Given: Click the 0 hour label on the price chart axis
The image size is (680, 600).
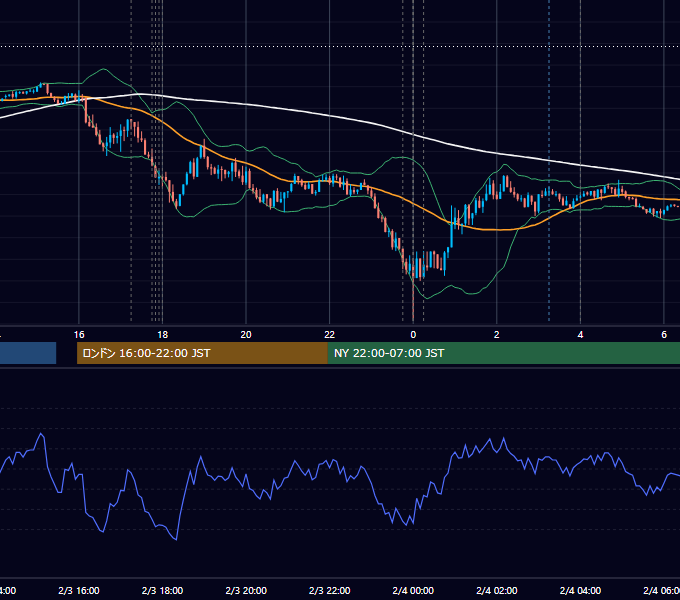Looking at the screenshot, I should pos(413,335).
